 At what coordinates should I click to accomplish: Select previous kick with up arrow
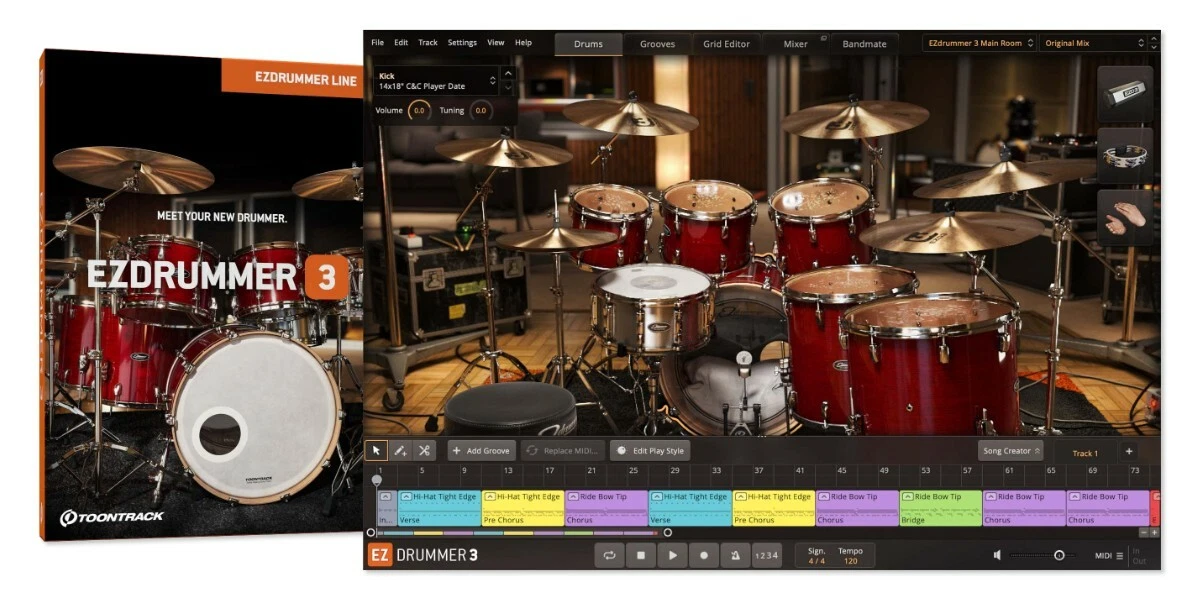[508, 74]
